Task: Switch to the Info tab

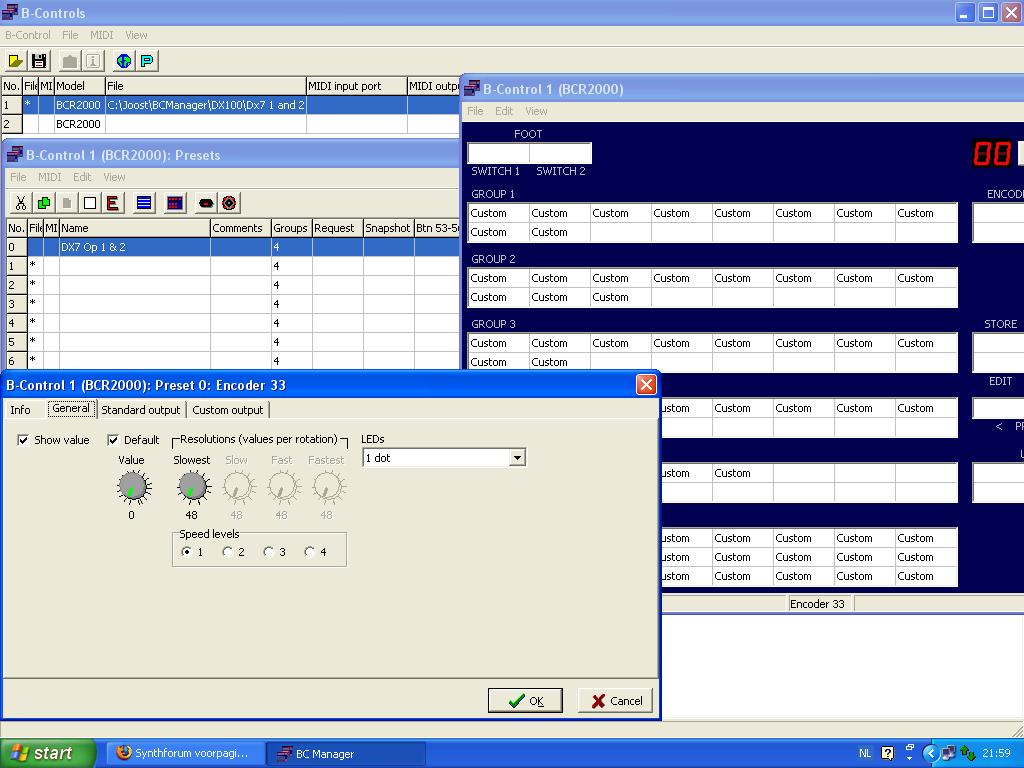Action: (x=20, y=409)
